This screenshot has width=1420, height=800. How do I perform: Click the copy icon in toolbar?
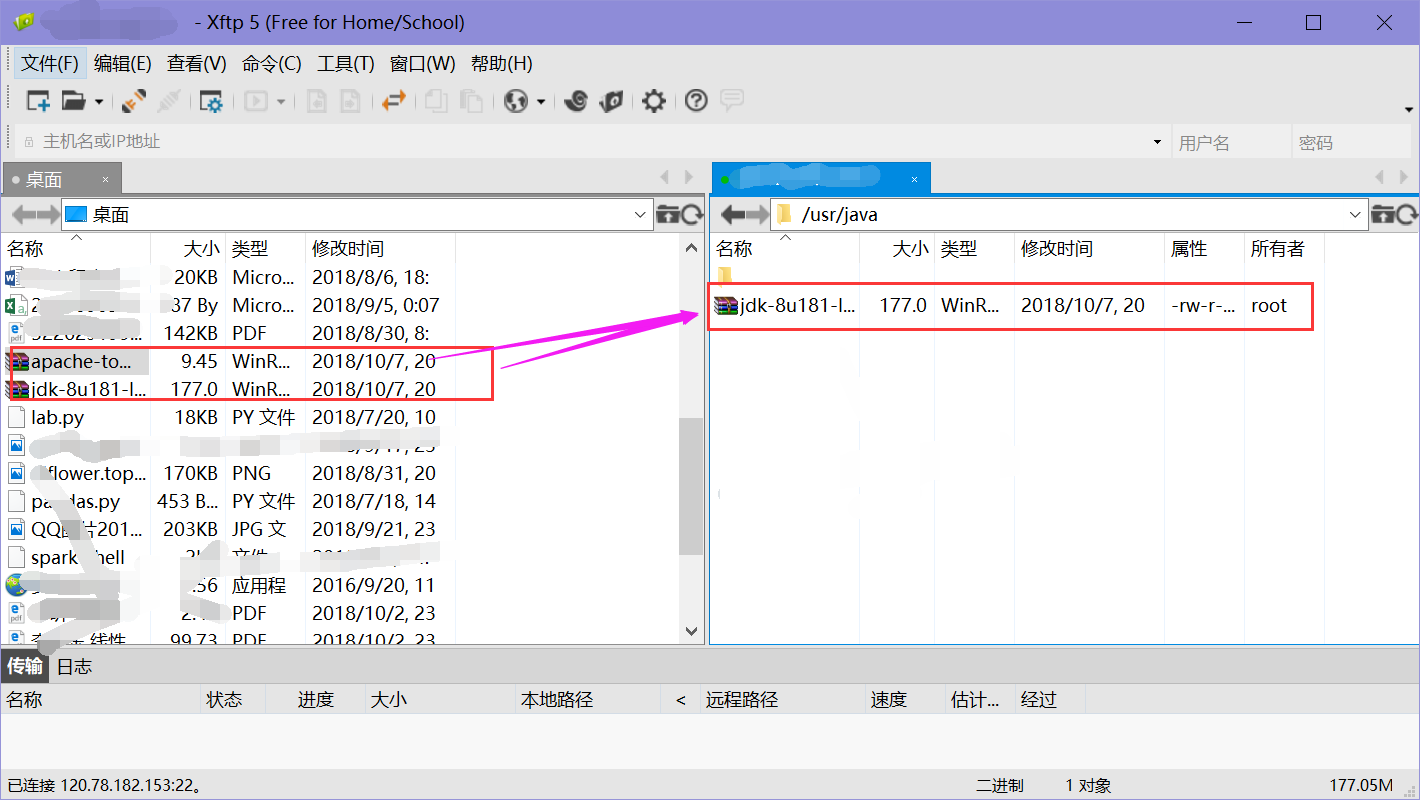coord(436,101)
